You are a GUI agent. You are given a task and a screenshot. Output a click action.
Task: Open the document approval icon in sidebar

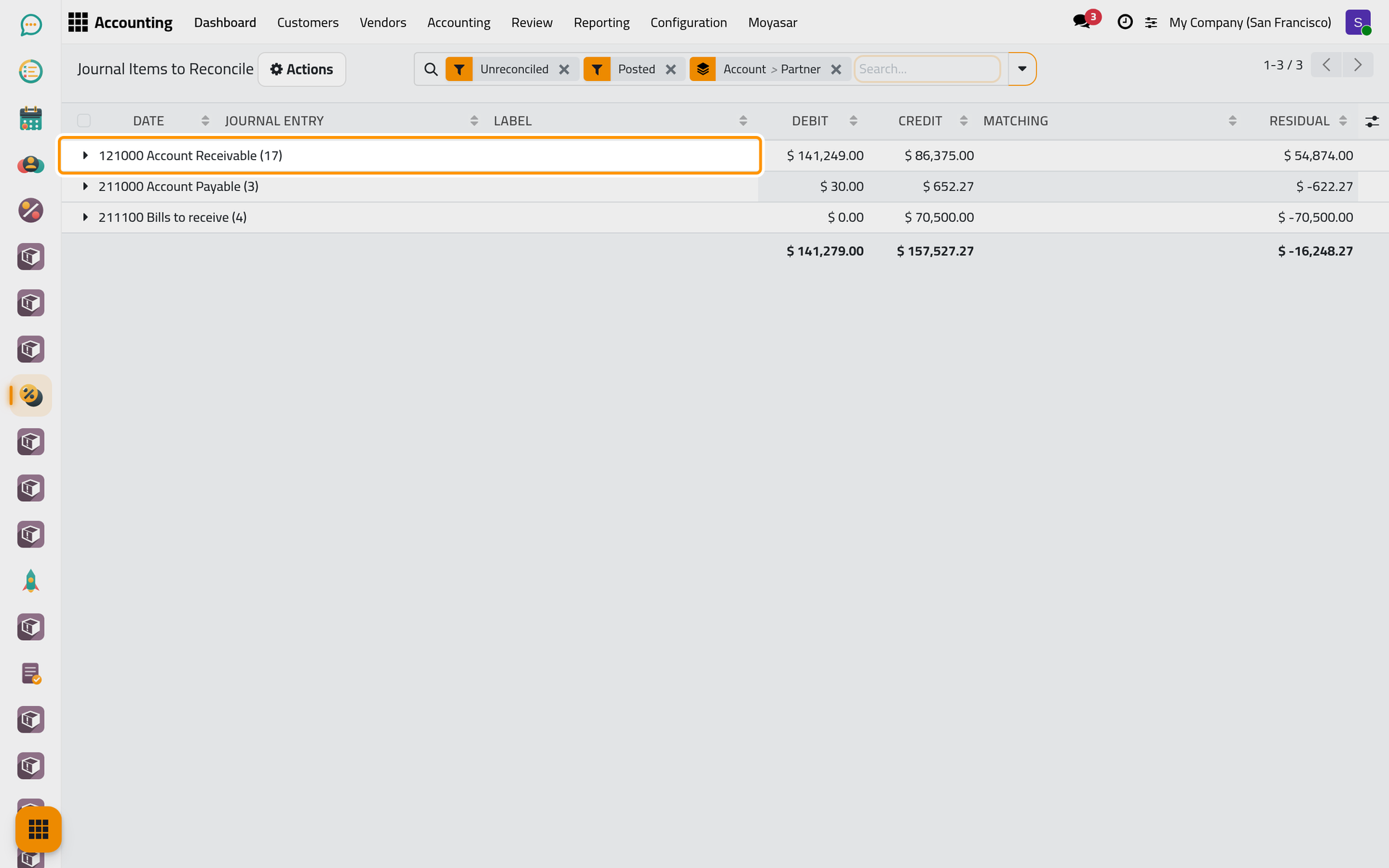click(x=30, y=673)
